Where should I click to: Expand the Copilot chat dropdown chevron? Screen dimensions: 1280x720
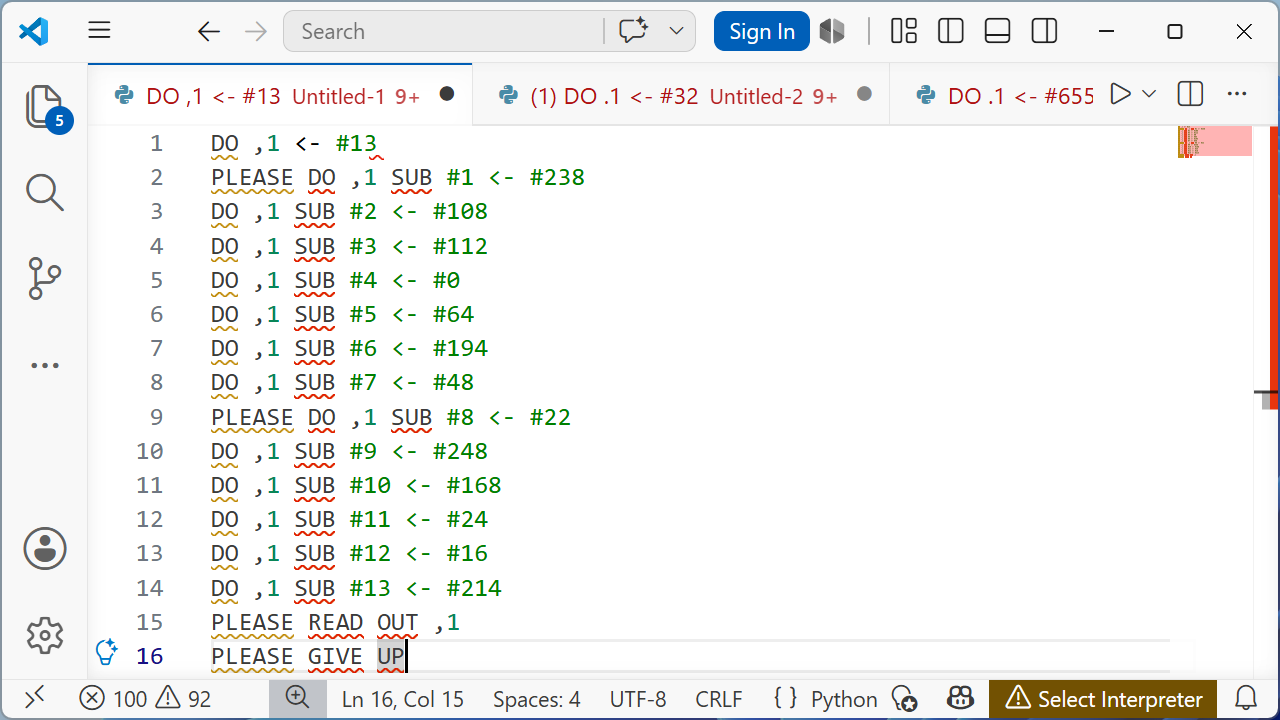(x=676, y=31)
